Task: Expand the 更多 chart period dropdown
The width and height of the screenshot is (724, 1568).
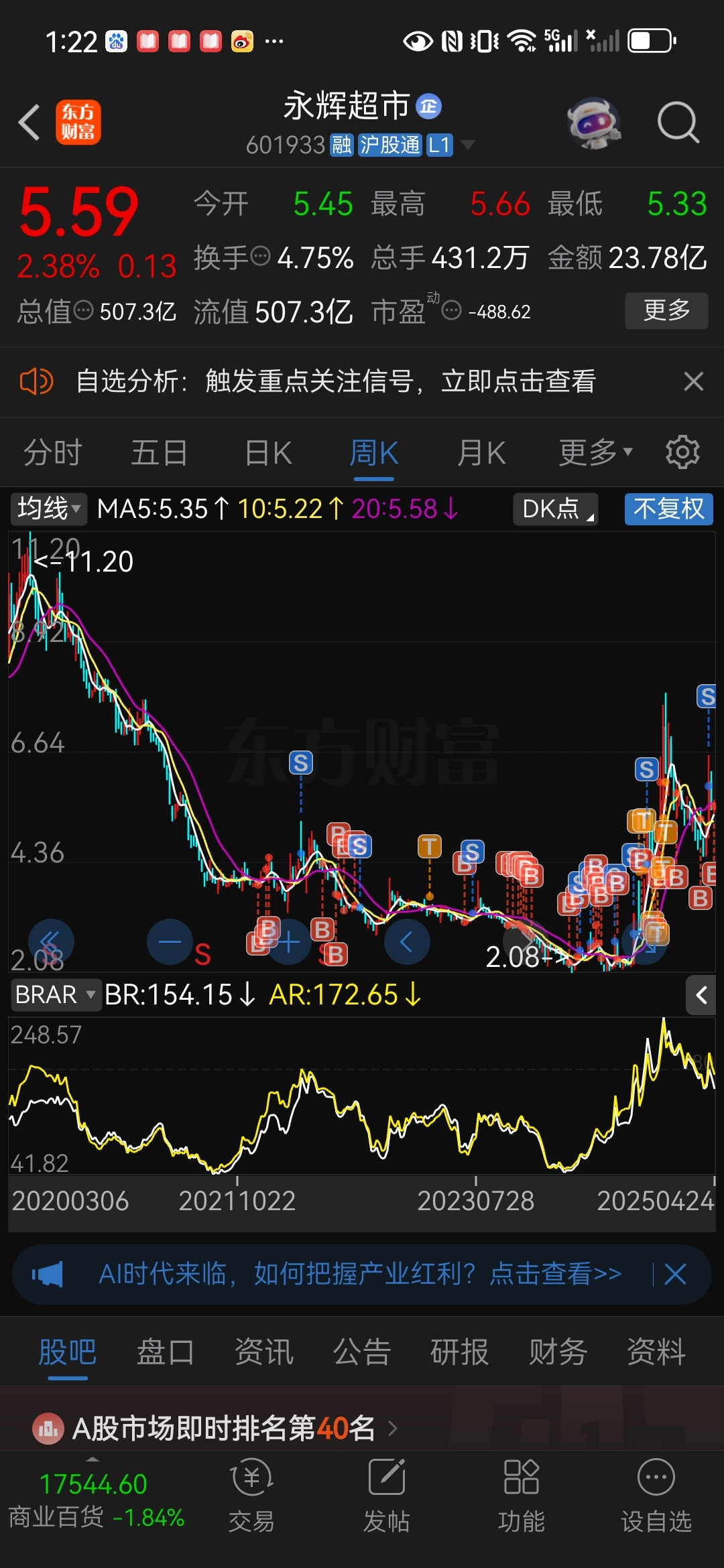Action: 596,452
